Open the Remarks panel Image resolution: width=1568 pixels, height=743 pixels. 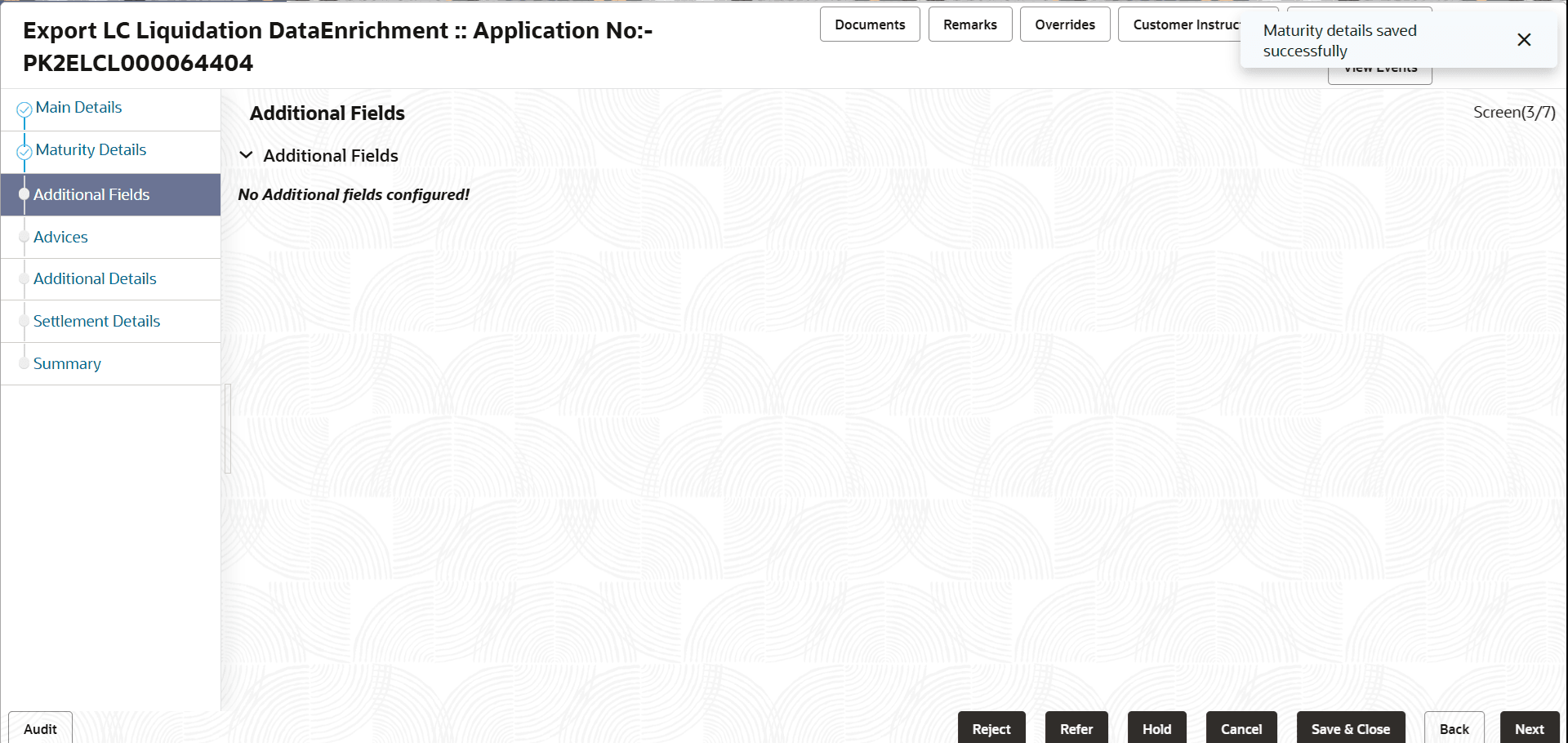[970, 24]
